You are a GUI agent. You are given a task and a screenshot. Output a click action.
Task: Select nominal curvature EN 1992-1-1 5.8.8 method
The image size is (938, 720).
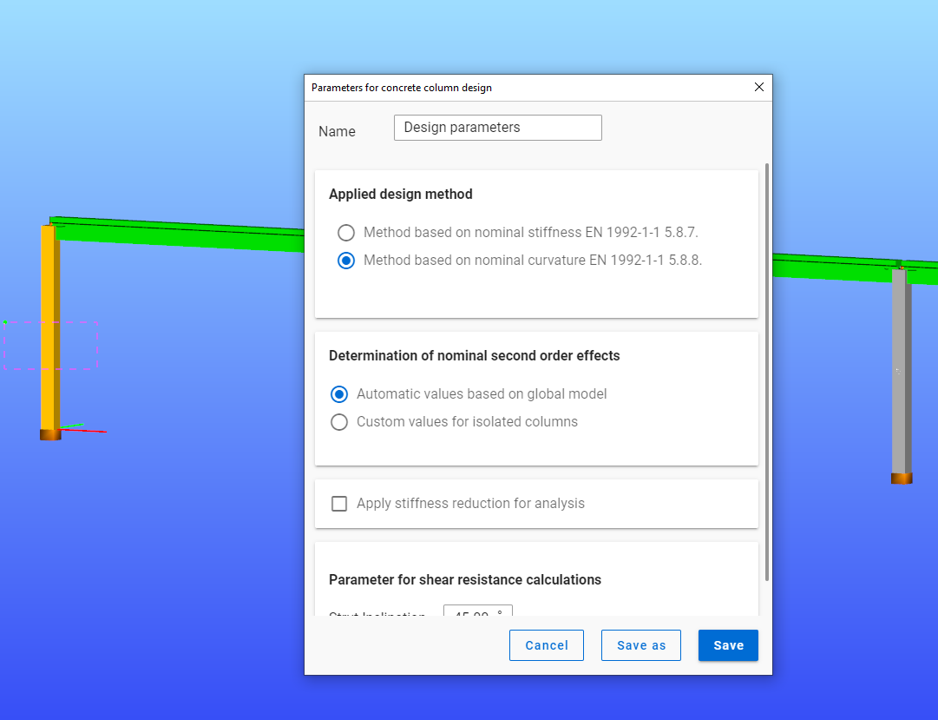pos(346,261)
